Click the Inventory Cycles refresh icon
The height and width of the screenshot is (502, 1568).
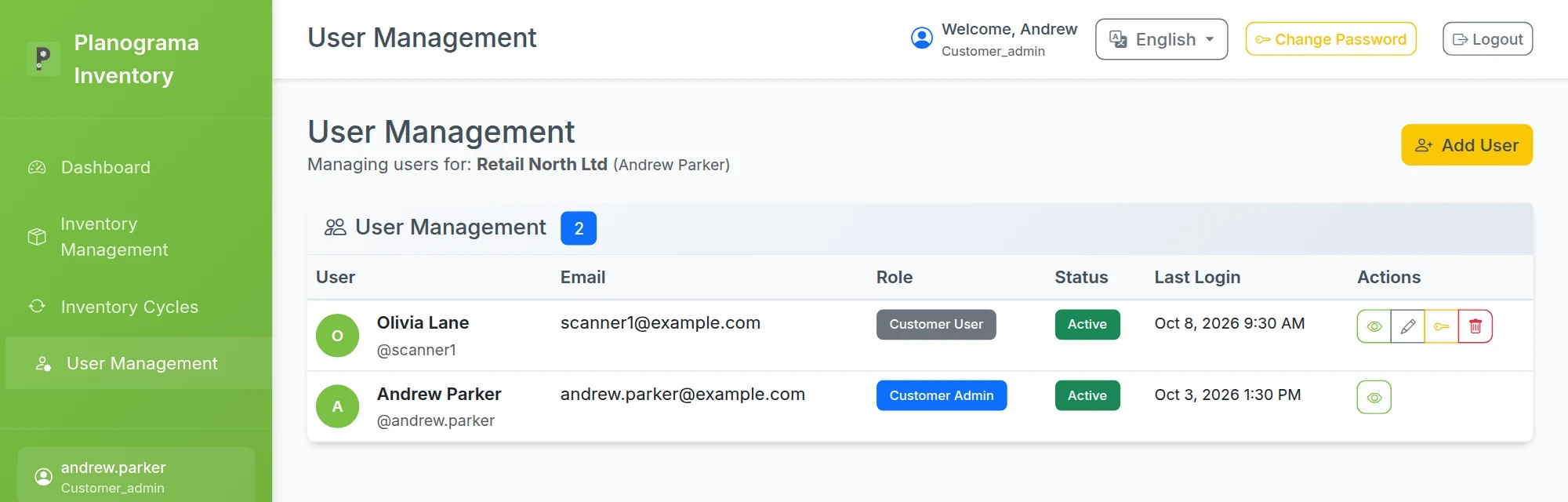(37, 306)
